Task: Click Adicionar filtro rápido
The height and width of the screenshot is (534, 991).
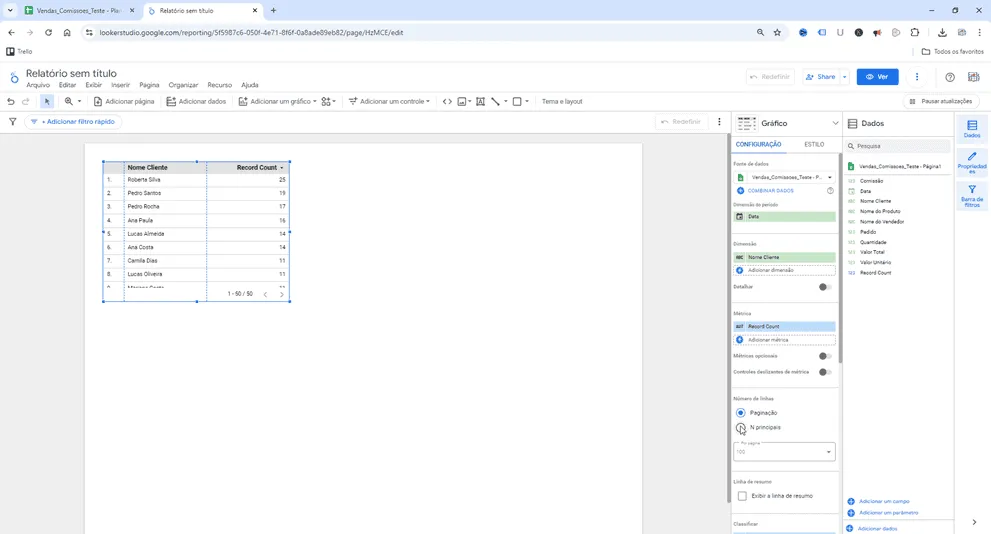Action: 73,122
